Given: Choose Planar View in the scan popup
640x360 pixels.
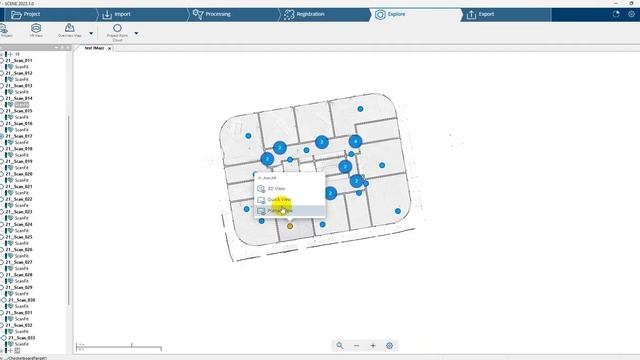Looking at the screenshot, I should pos(289,211).
